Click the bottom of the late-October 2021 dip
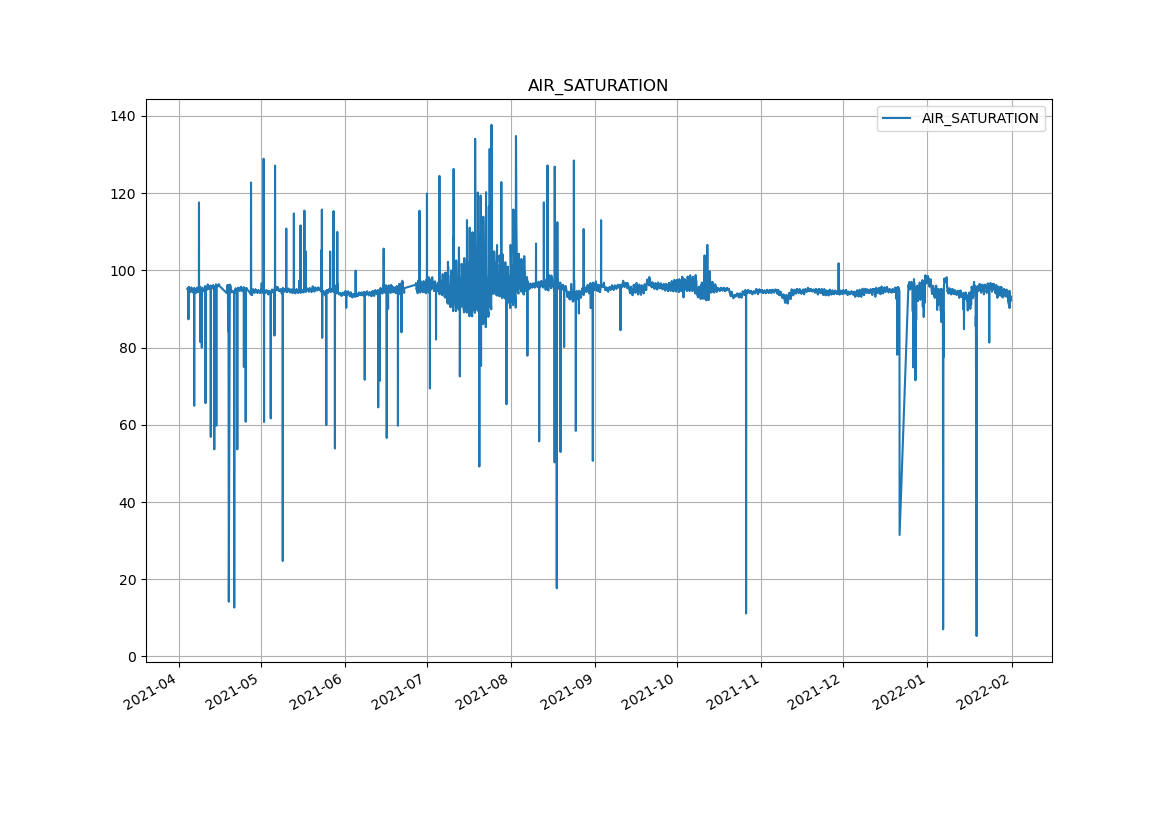This screenshot has height=827, width=1169. [745, 613]
